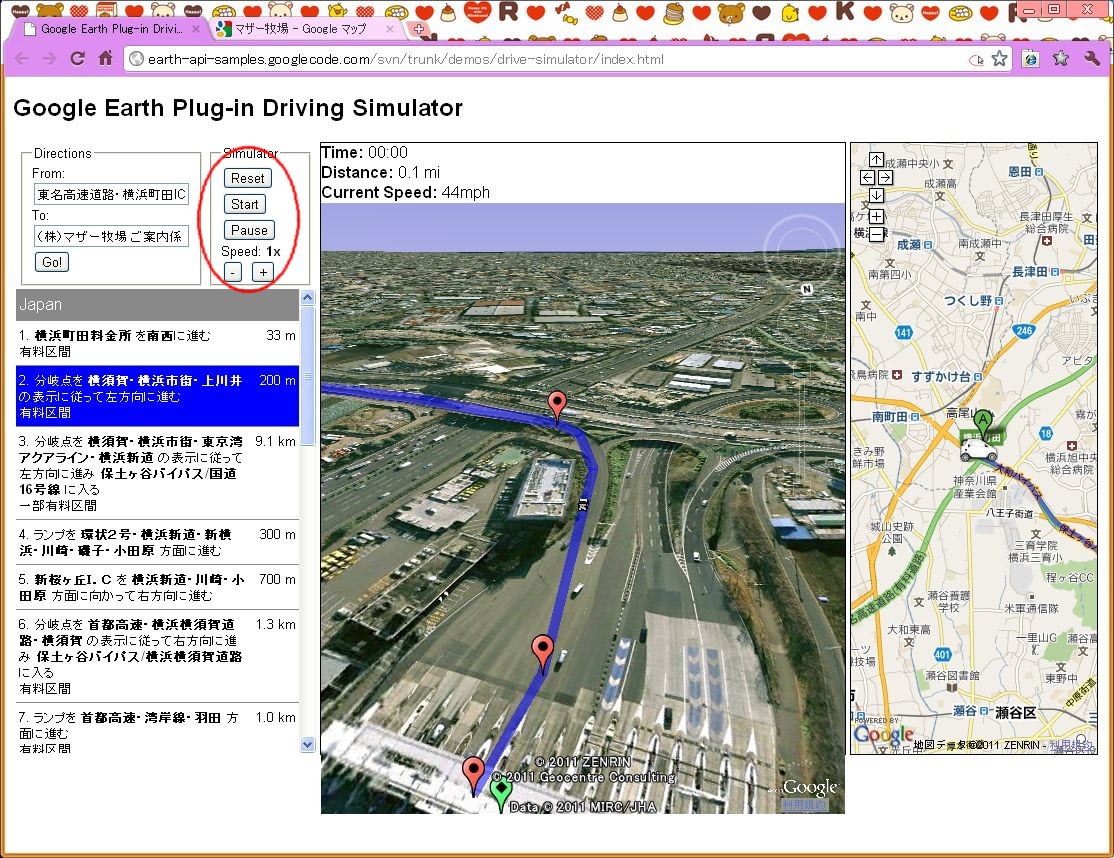Viewport: 1114px width, 858px height.
Task: Click the browser reload icon
Action: (77, 59)
